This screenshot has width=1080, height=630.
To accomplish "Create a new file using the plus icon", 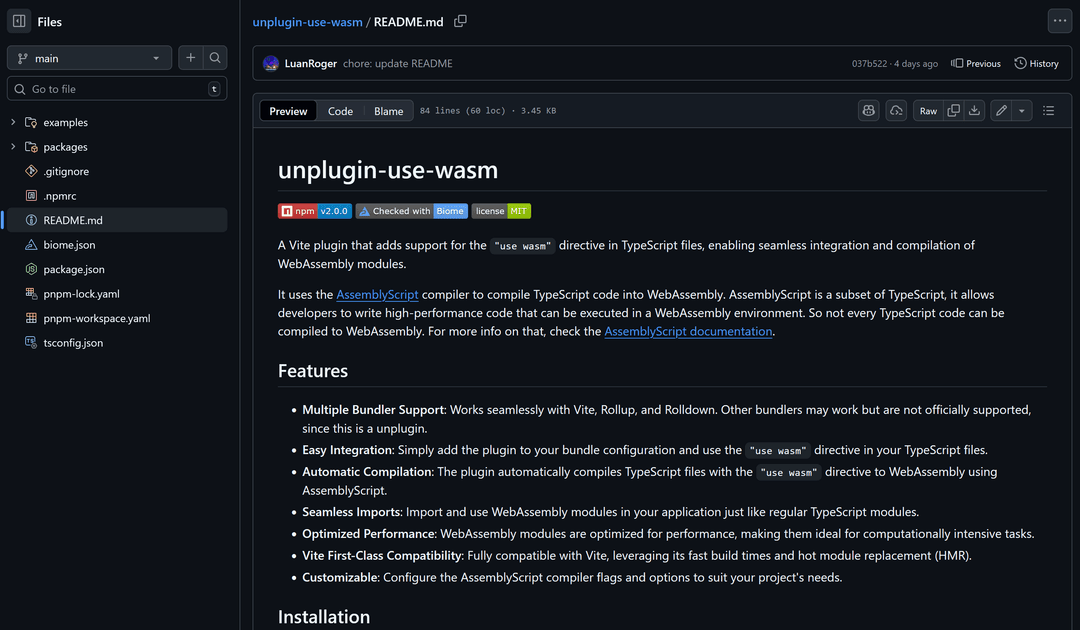I will [x=190, y=57].
